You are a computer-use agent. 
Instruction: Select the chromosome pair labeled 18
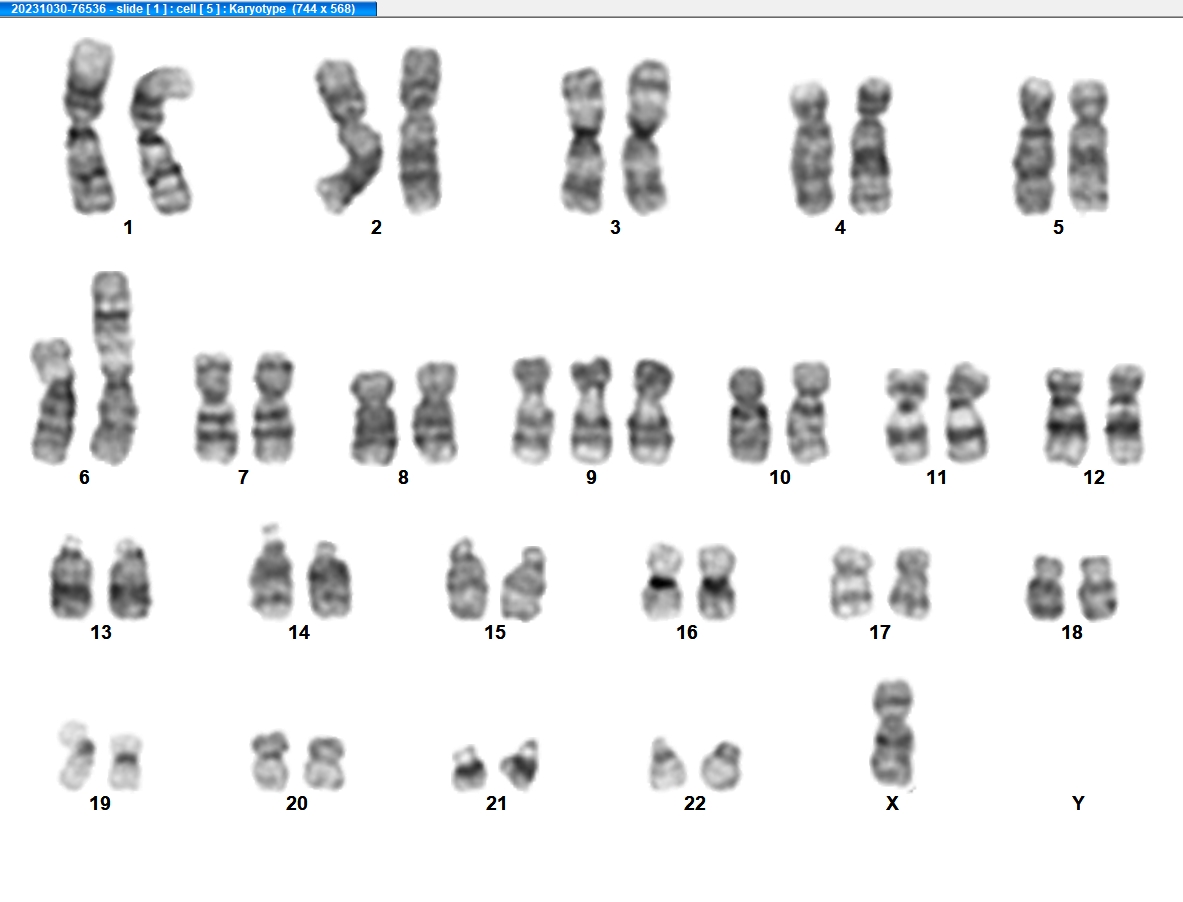[x=1072, y=588]
